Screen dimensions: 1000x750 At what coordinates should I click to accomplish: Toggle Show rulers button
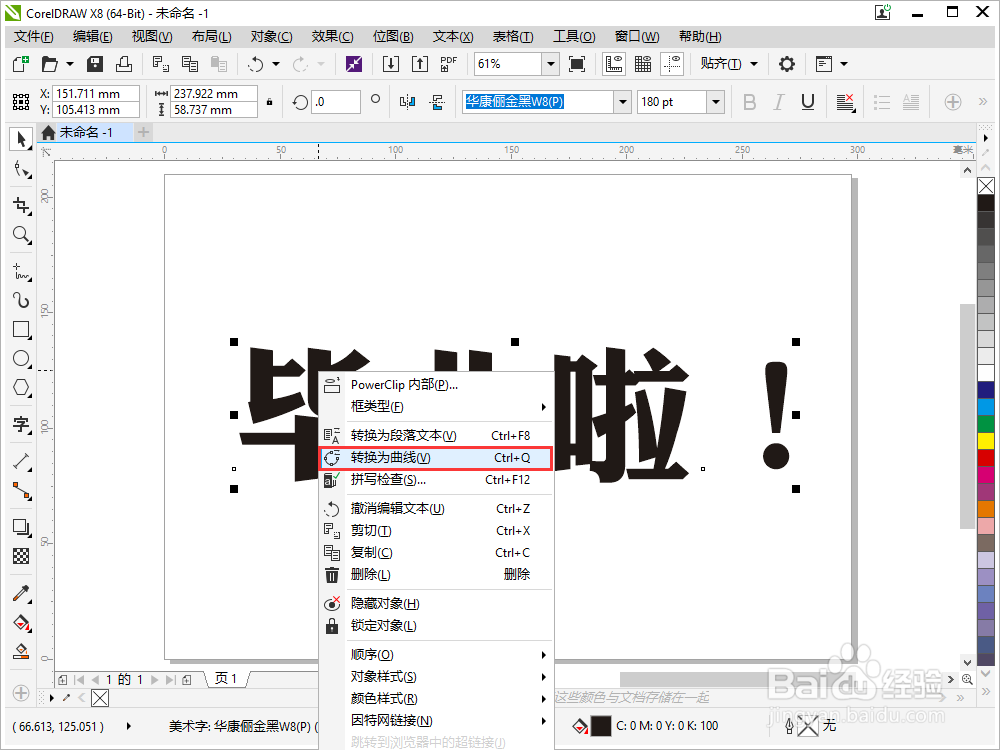(x=614, y=64)
